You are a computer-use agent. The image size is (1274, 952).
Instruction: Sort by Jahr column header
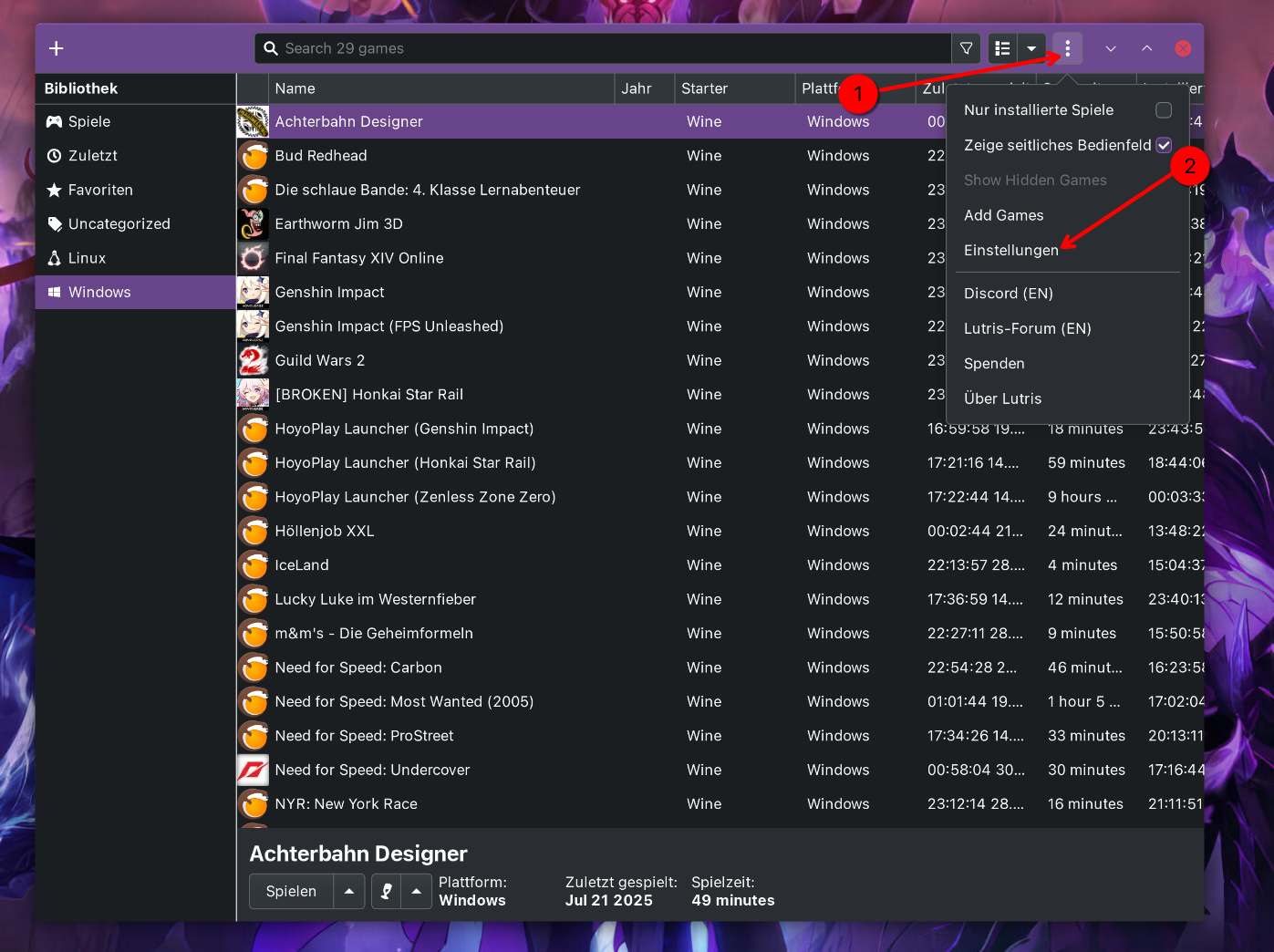tap(644, 88)
